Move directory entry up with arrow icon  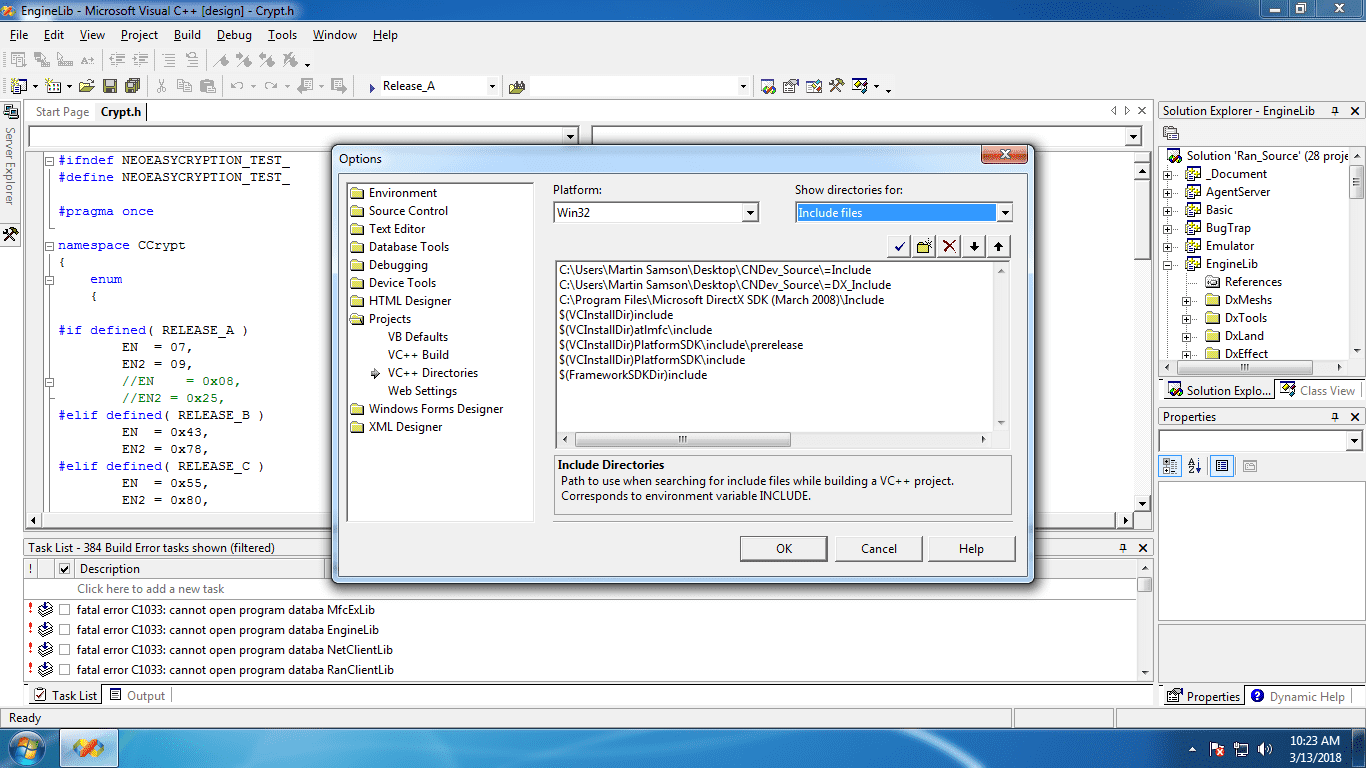tap(999, 246)
